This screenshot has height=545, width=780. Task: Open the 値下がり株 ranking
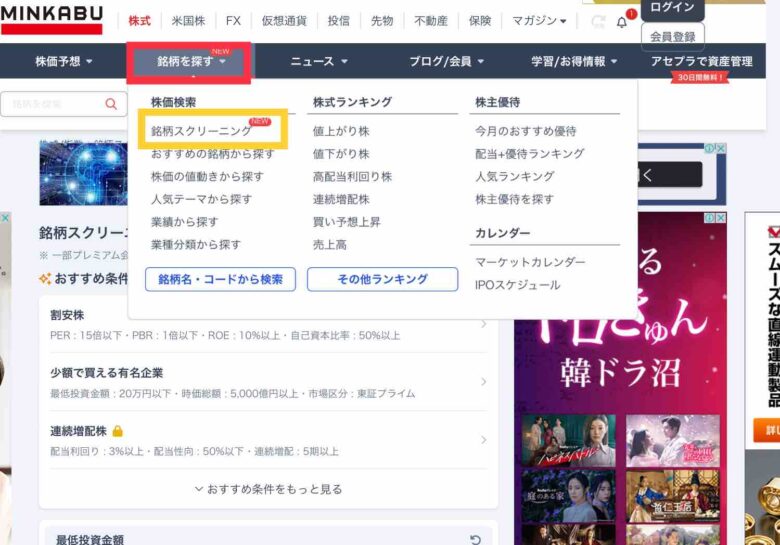click(x=341, y=154)
